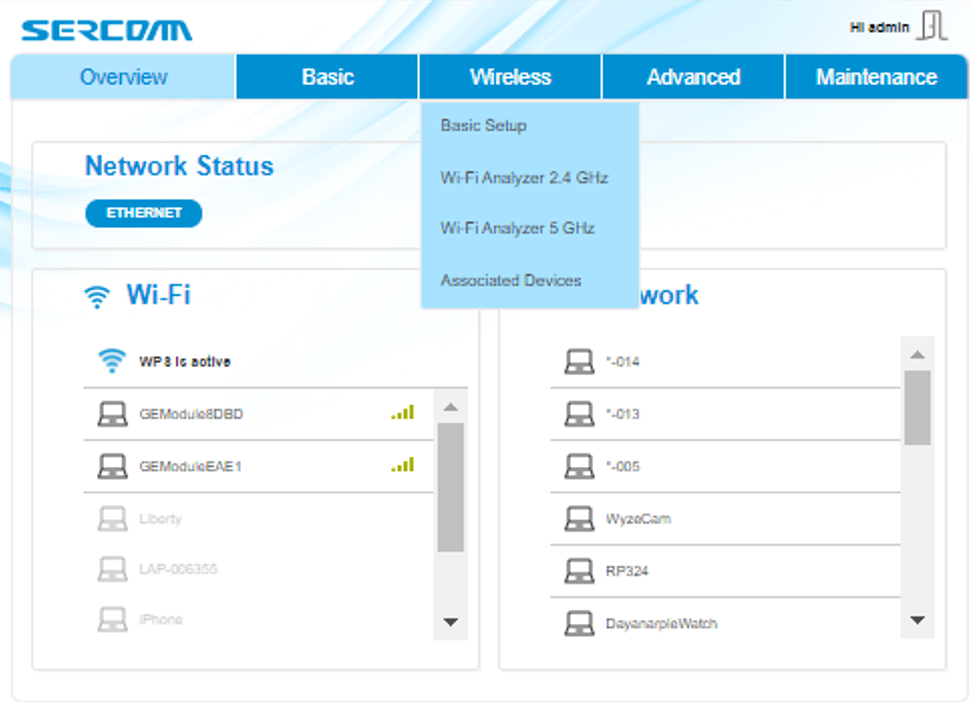Open Associated Devices menu entry

coord(510,280)
